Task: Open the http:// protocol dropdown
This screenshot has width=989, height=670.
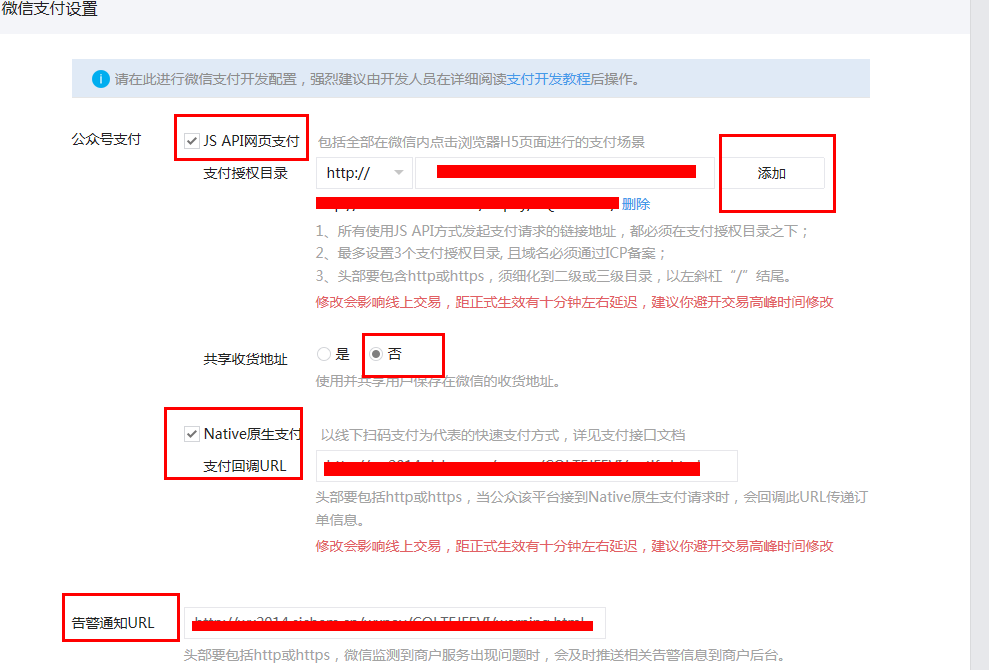Action: point(365,173)
